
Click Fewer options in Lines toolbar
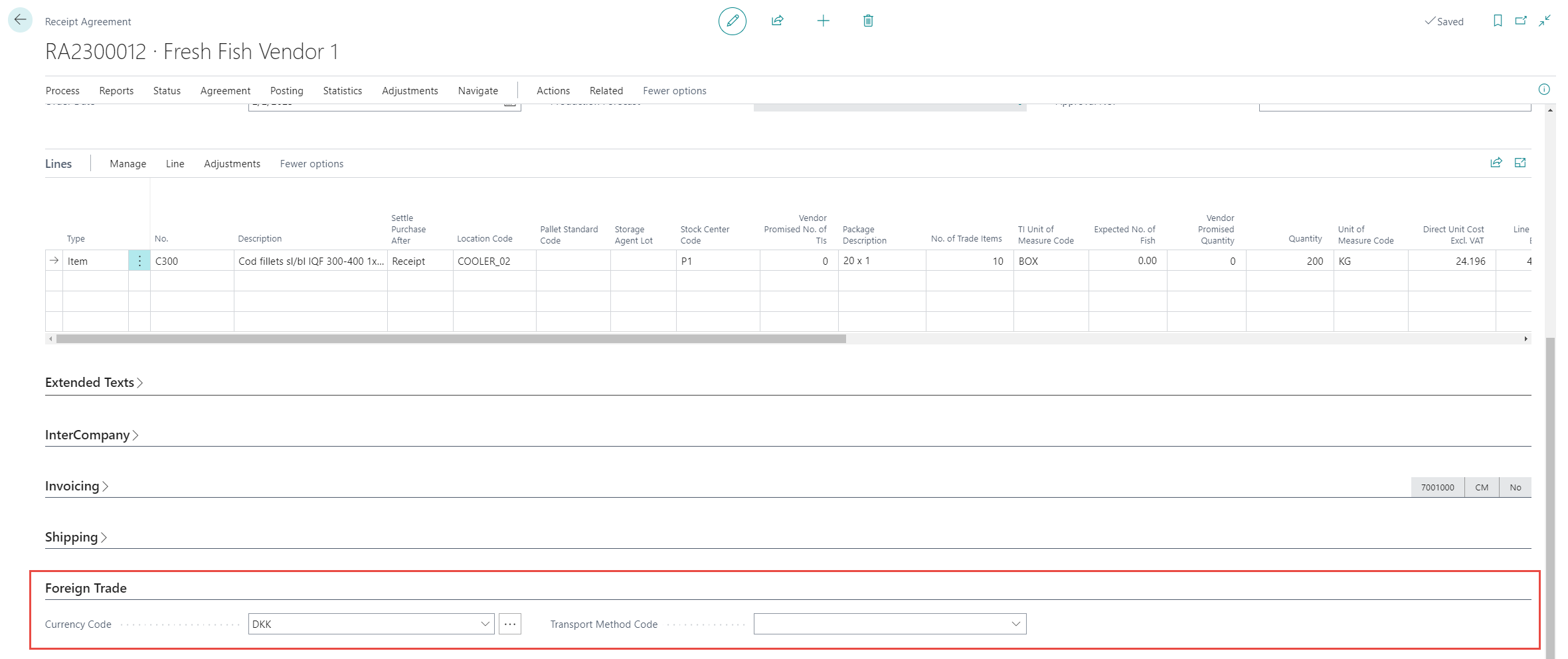tap(311, 164)
